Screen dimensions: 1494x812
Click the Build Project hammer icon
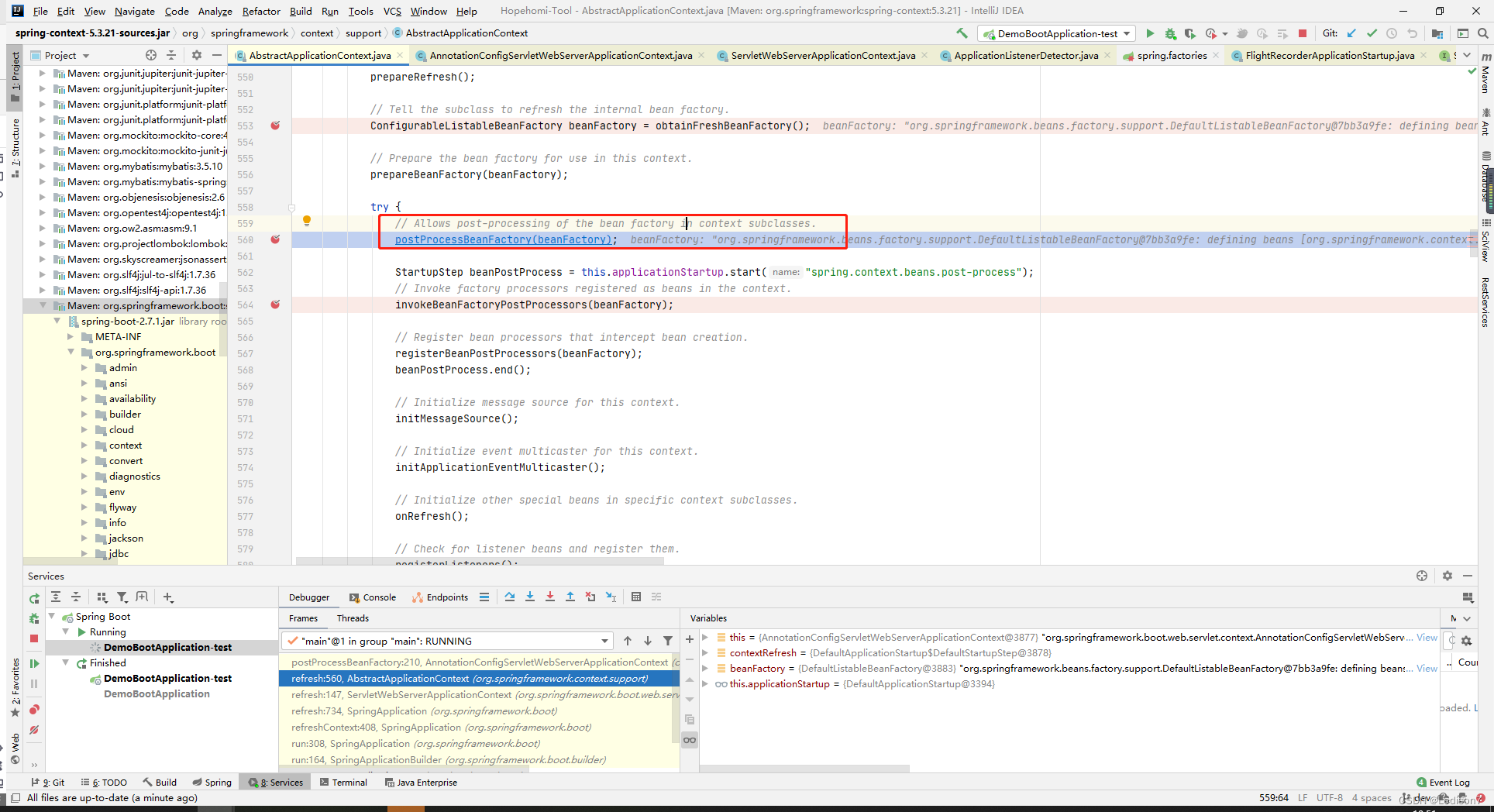[962, 33]
